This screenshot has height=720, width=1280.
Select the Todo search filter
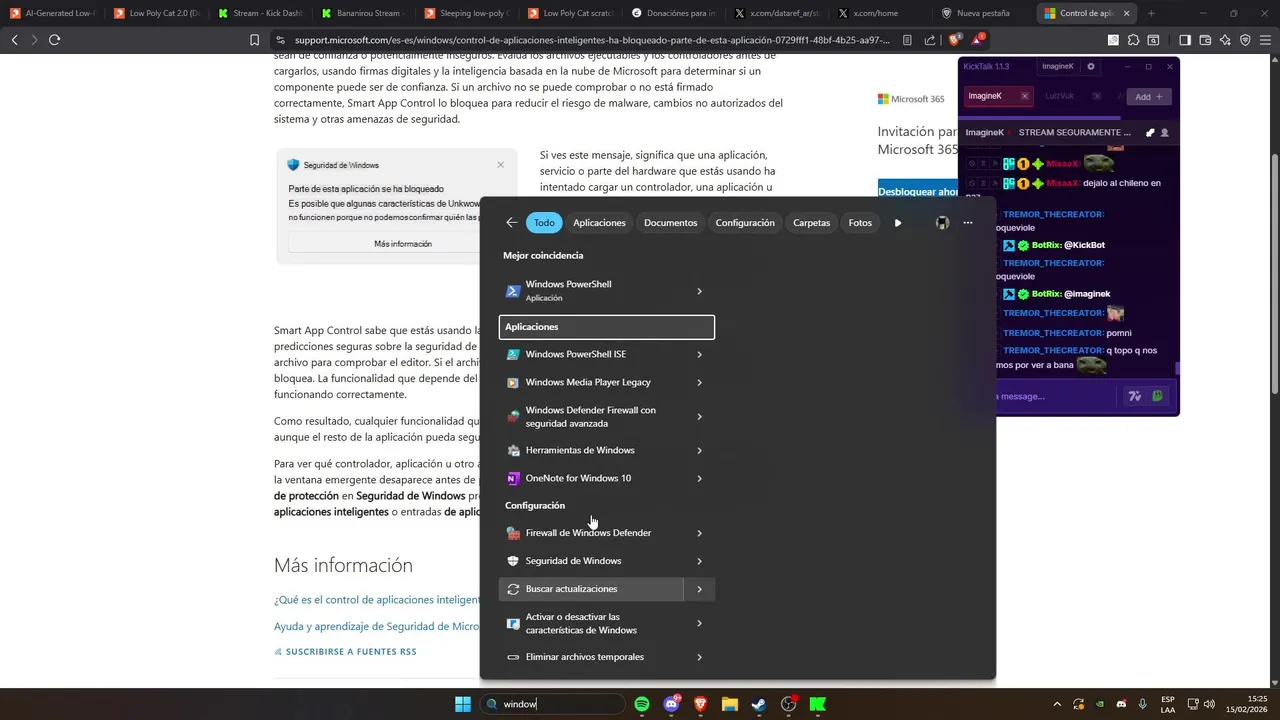pos(544,223)
